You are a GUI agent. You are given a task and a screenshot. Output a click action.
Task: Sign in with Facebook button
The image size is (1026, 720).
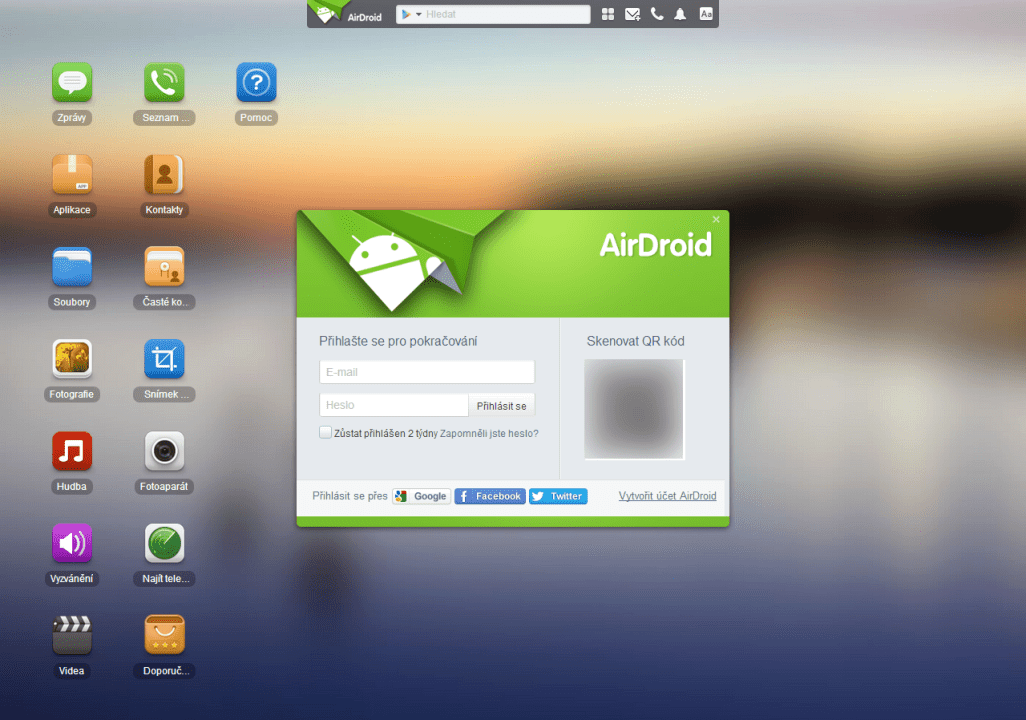[490, 496]
